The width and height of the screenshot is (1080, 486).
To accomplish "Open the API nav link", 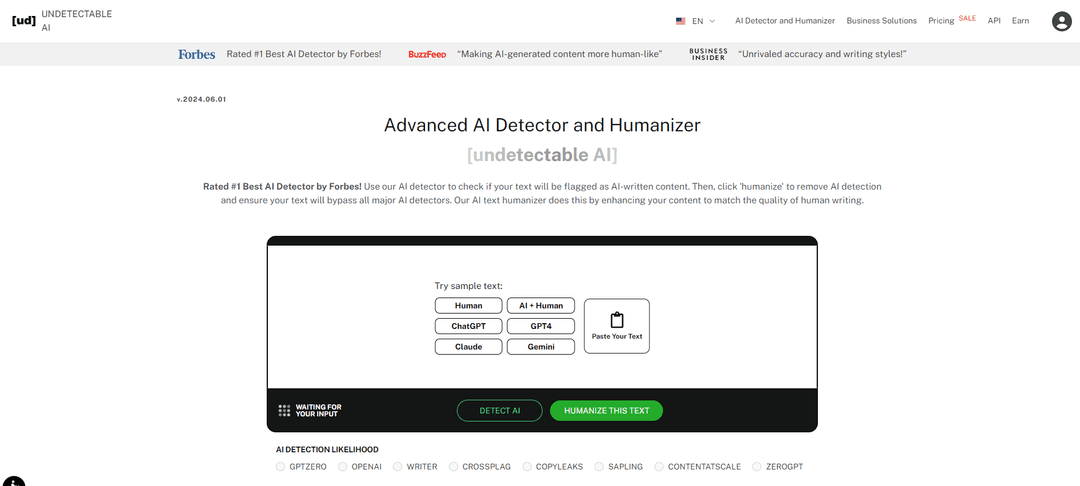I will pos(994,21).
